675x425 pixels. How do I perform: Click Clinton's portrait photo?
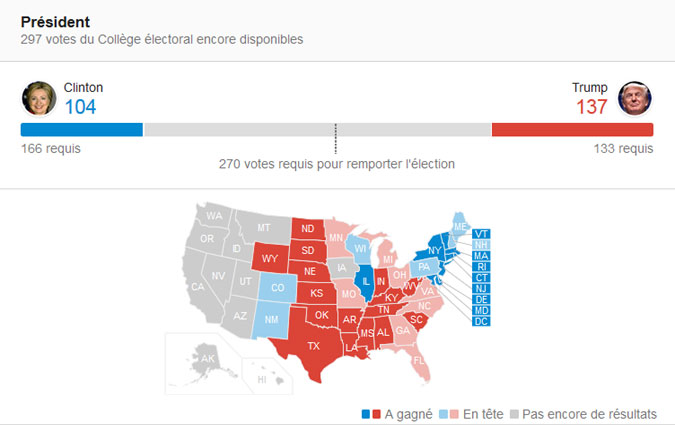pyautogui.click(x=39, y=98)
